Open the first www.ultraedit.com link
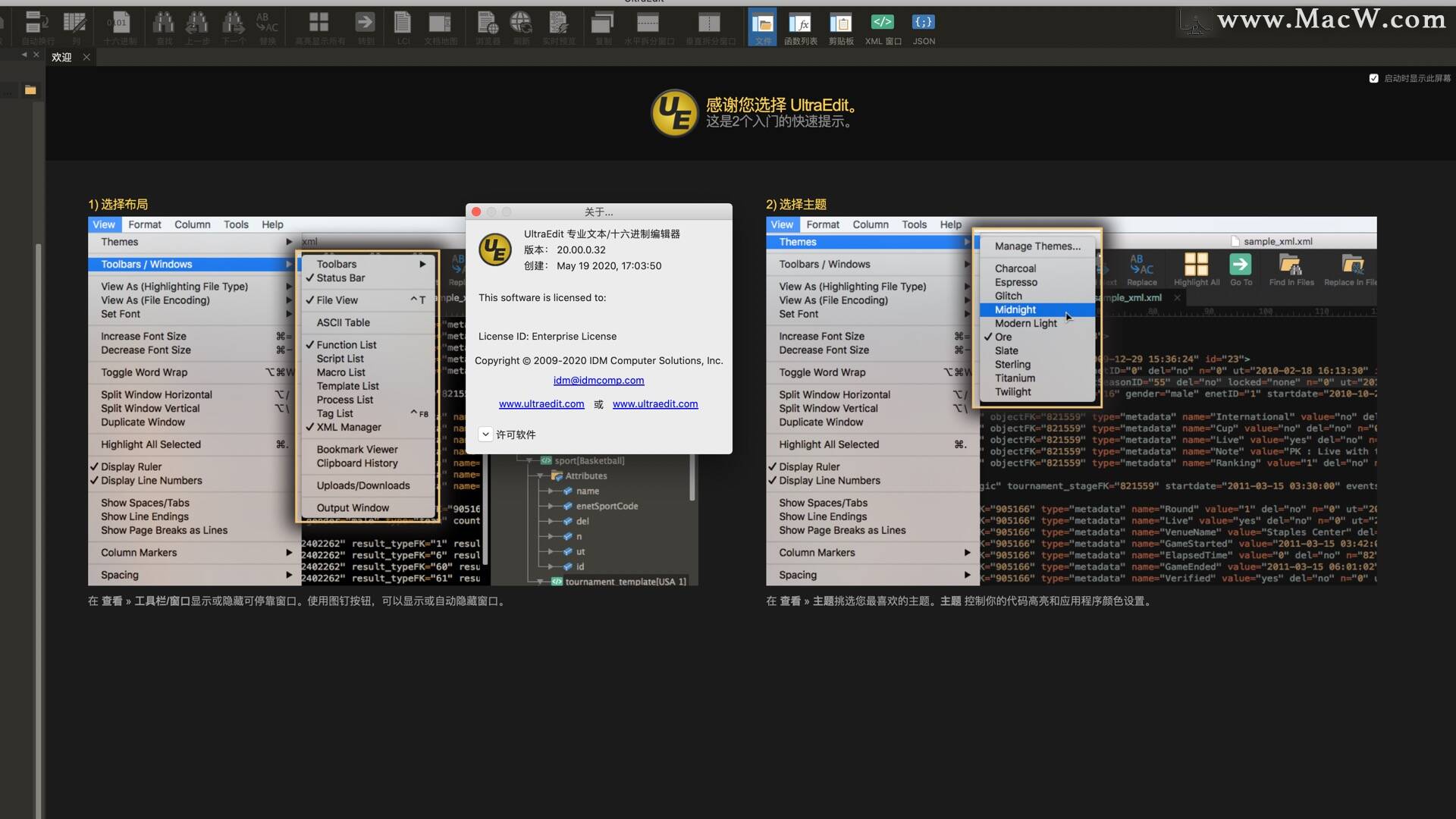 [x=541, y=404]
